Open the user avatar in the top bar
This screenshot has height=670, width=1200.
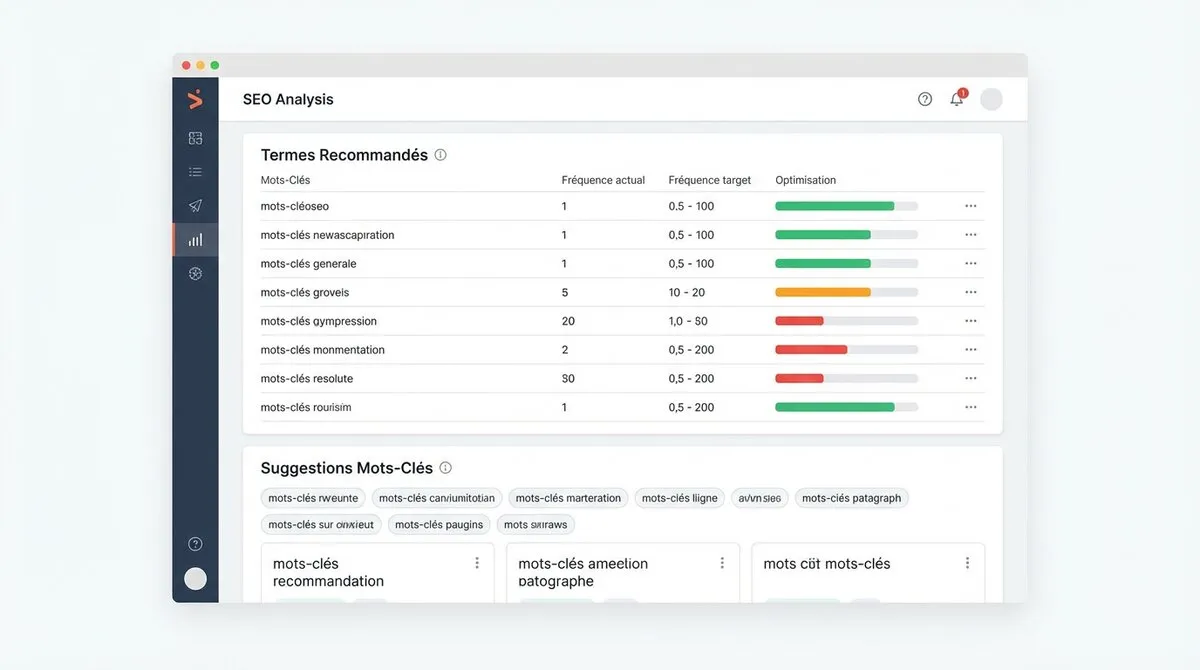click(x=991, y=98)
